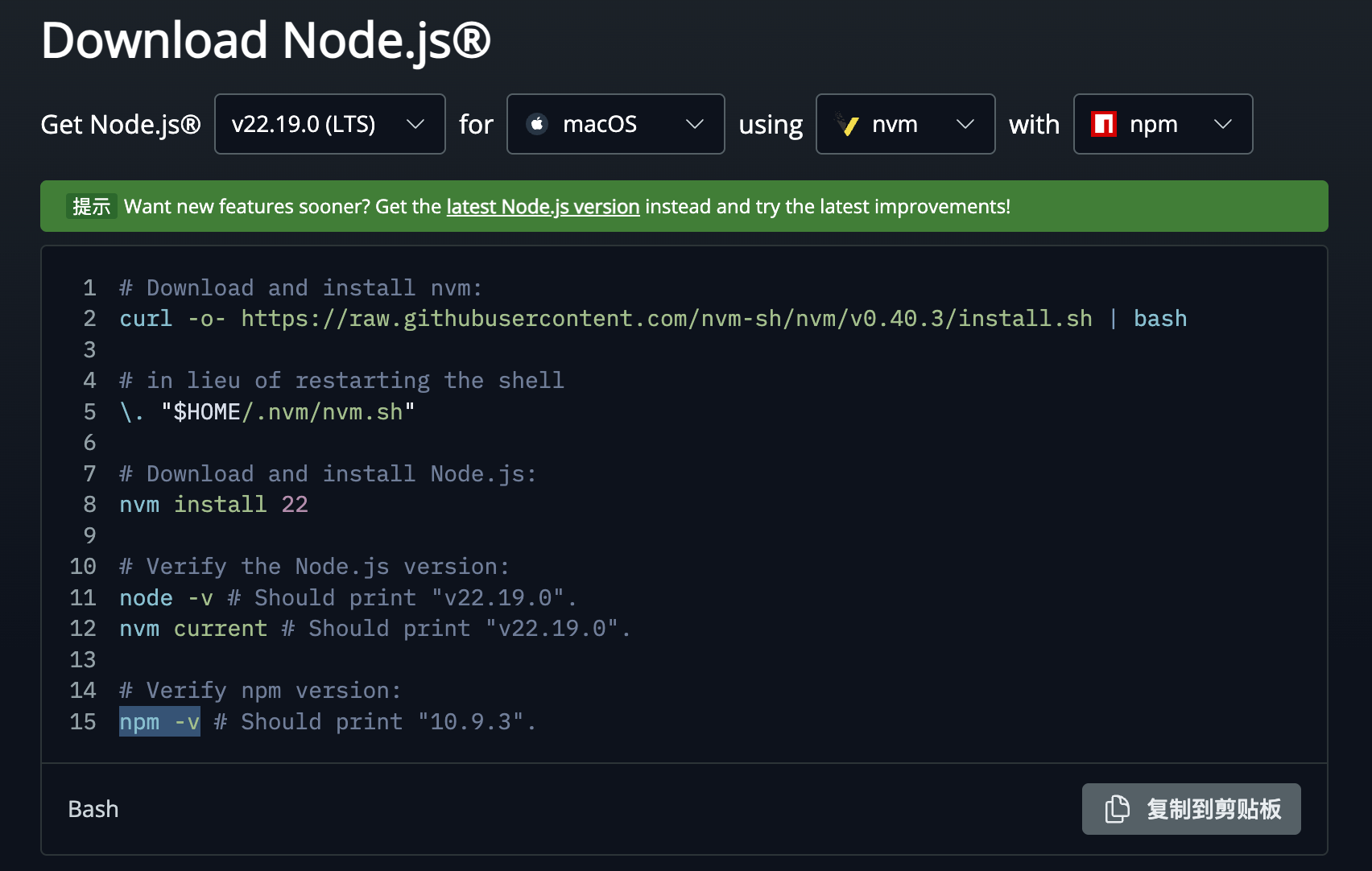Click the githubusercontent install.sh URL in the code

(666, 319)
